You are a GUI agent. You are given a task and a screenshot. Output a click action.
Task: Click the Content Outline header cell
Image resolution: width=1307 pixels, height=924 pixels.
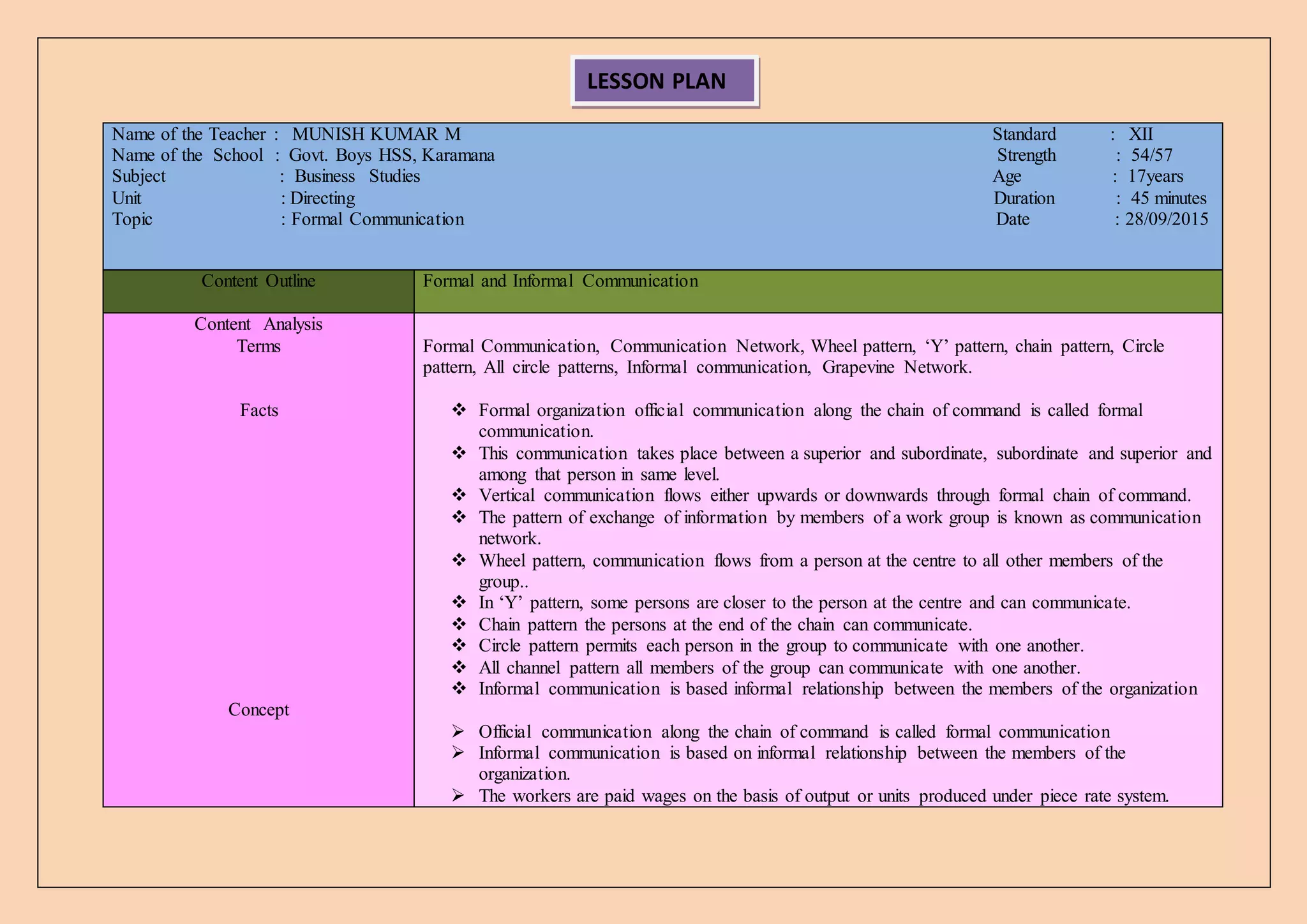click(258, 281)
